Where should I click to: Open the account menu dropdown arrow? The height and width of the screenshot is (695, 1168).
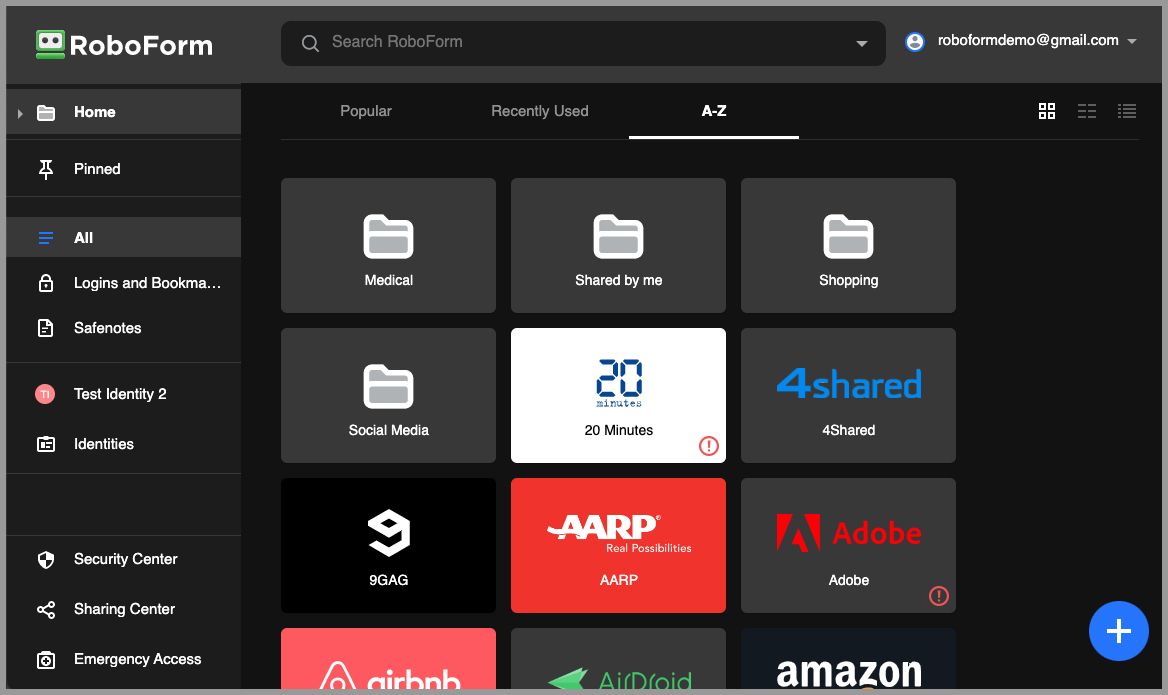tap(1132, 42)
